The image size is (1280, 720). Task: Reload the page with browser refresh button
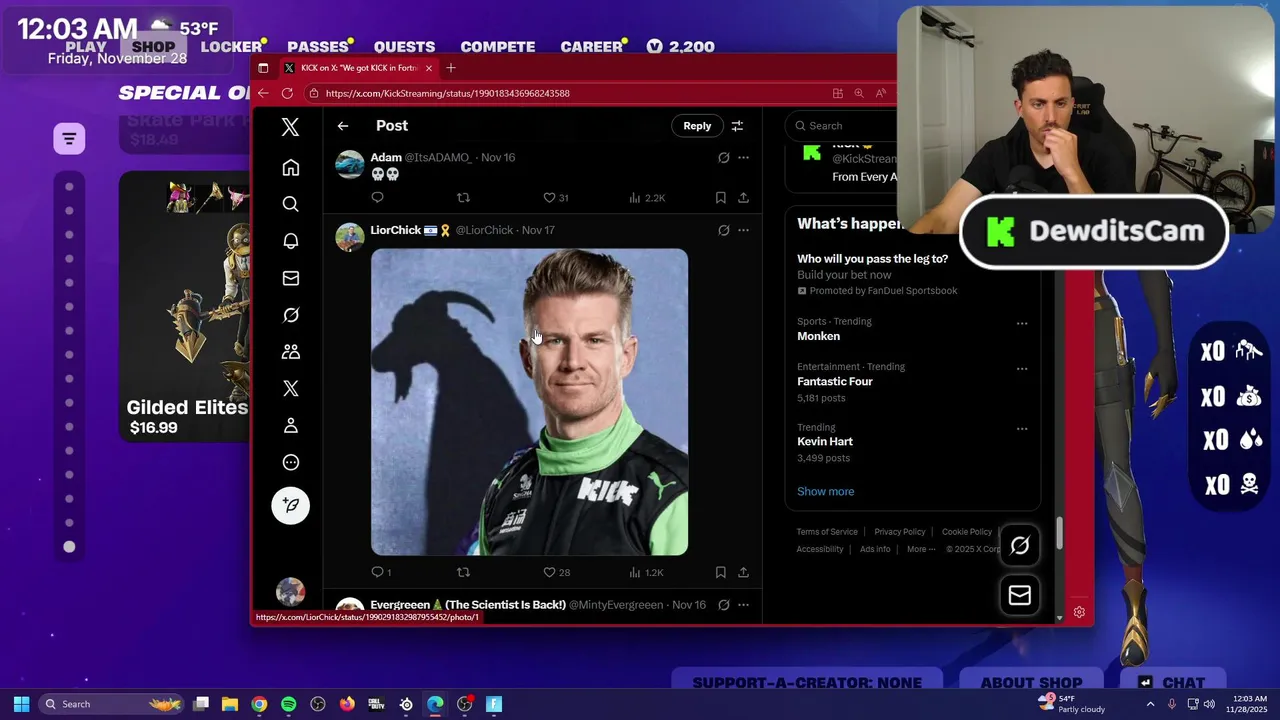click(x=287, y=93)
